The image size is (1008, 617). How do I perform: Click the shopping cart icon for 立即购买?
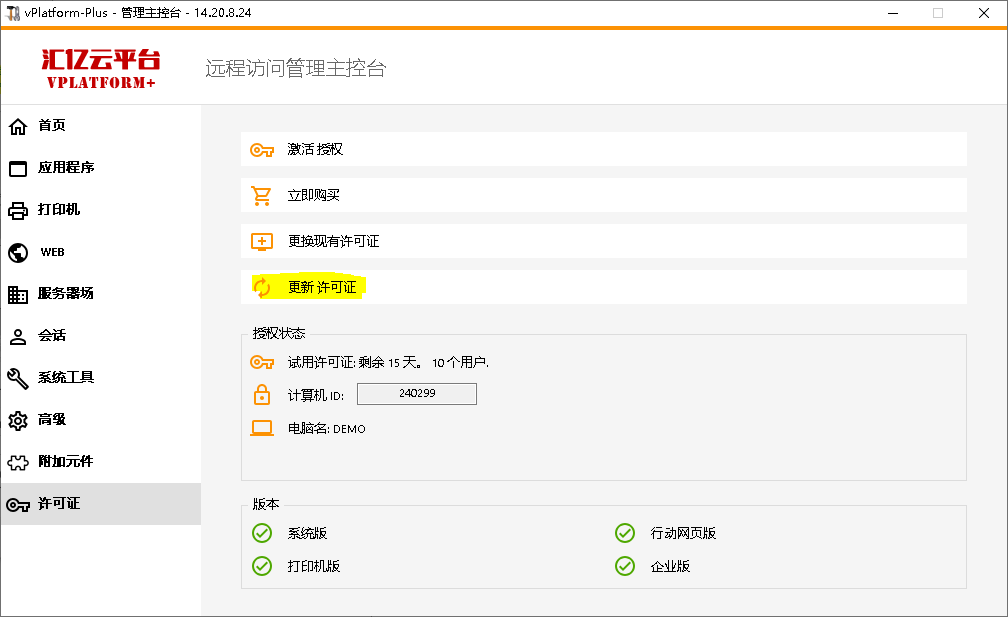pyautogui.click(x=261, y=195)
